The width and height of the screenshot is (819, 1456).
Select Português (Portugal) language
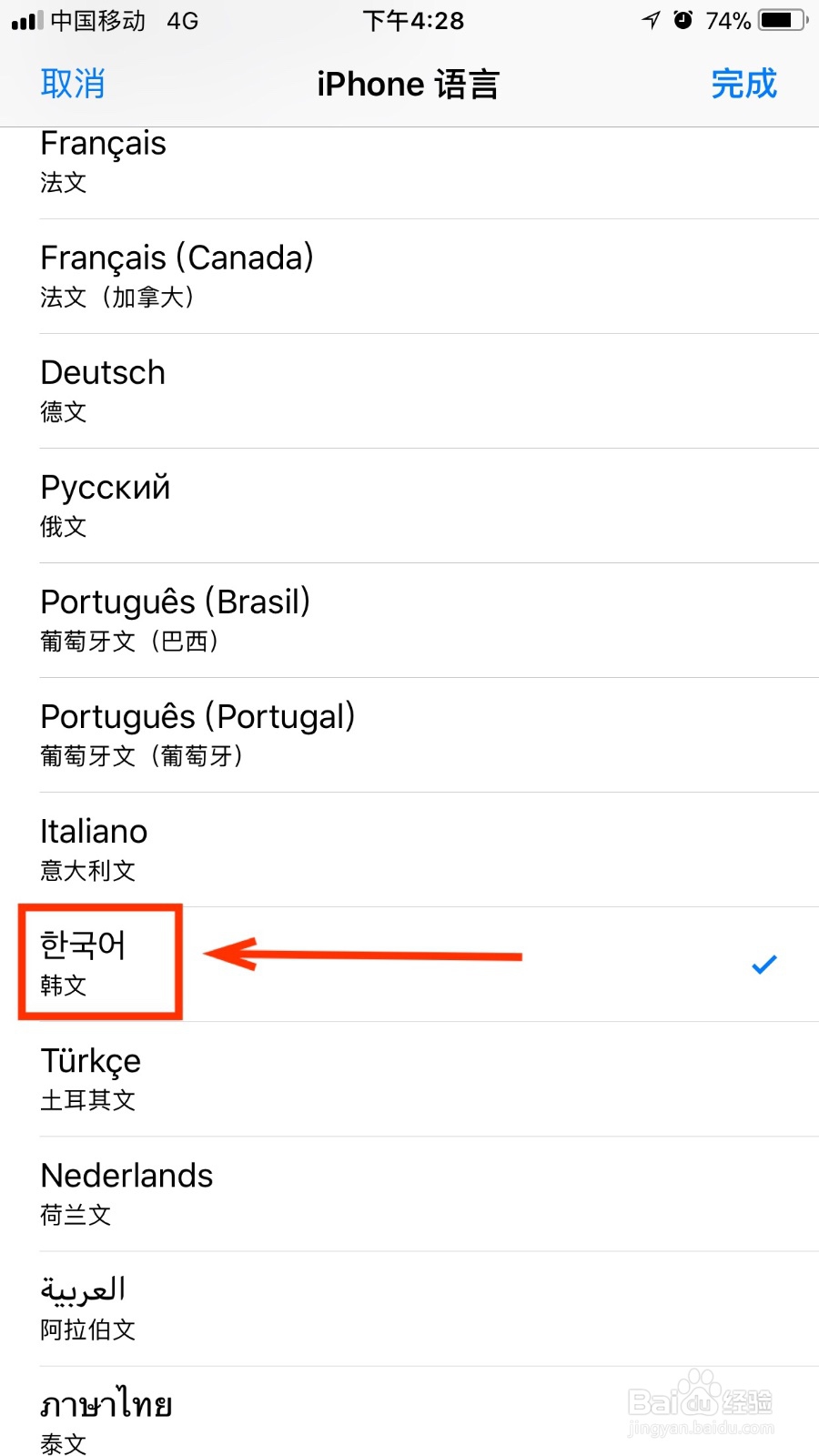pyautogui.click(x=409, y=735)
